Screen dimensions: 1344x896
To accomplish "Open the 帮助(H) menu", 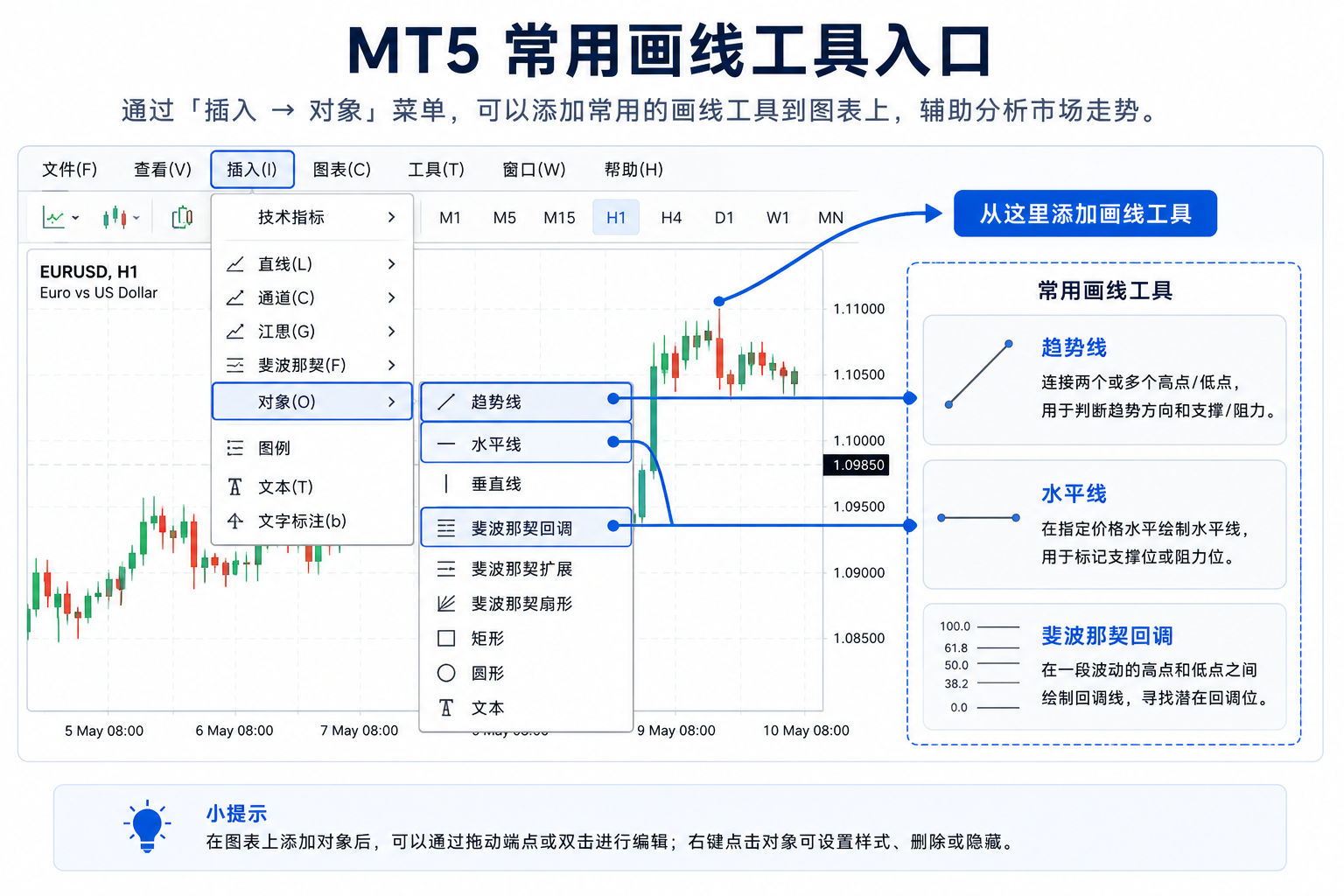I will coord(633,170).
